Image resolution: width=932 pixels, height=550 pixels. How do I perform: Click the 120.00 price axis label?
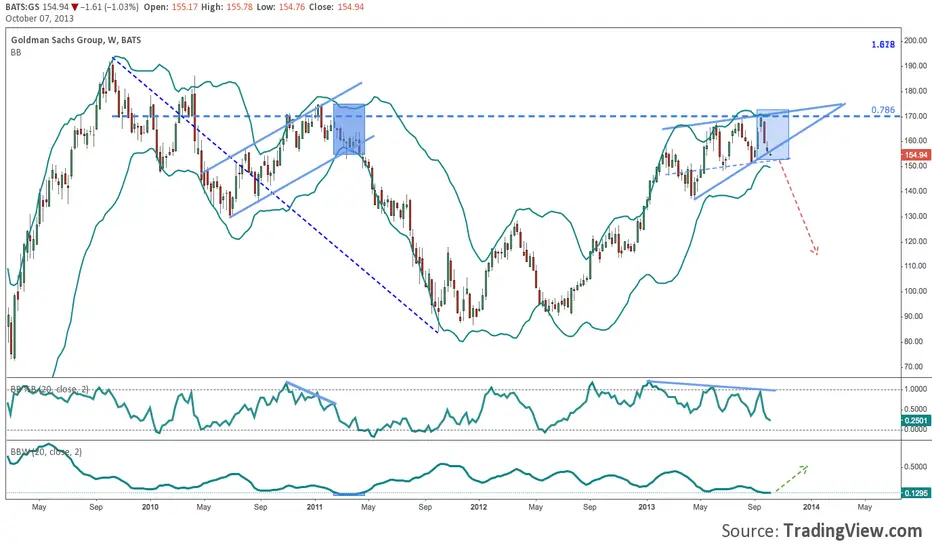click(x=915, y=241)
